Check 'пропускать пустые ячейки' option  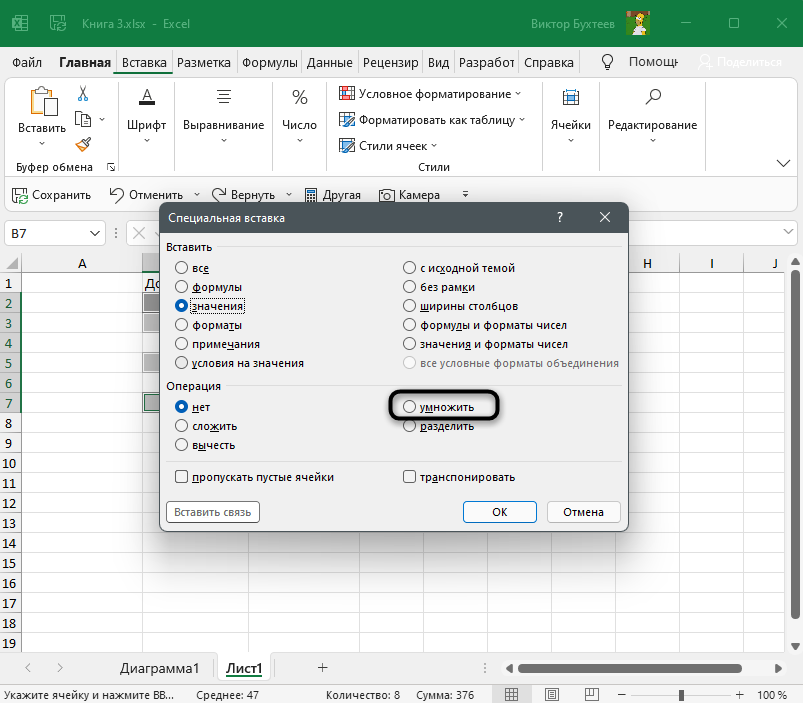point(182,477)
